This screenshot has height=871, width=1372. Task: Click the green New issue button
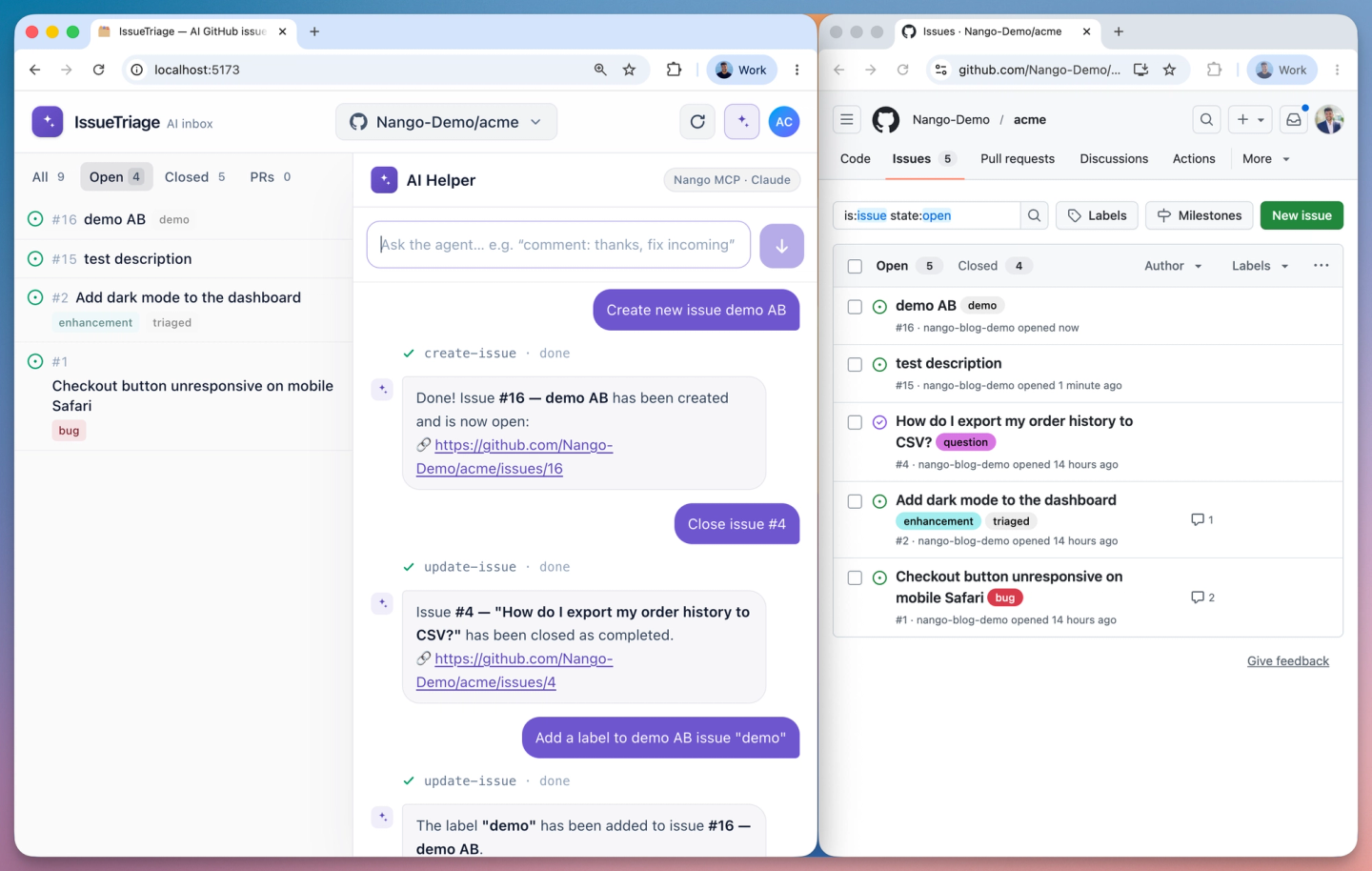1301,215
